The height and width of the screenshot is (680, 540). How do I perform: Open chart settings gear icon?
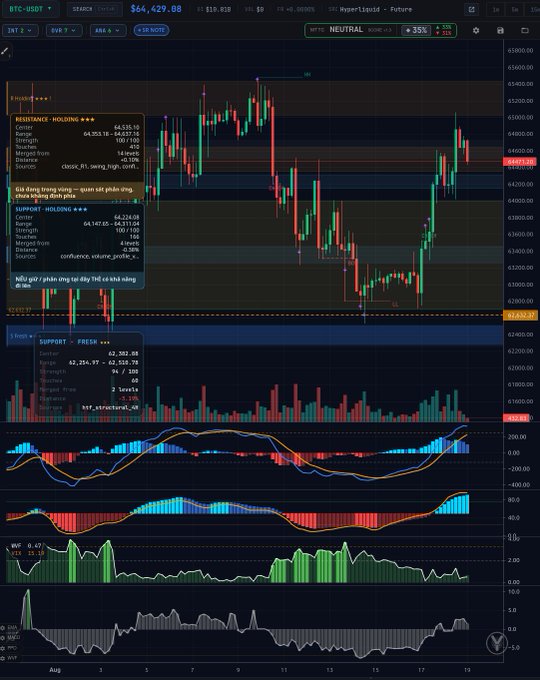click(x=476, y=30)
